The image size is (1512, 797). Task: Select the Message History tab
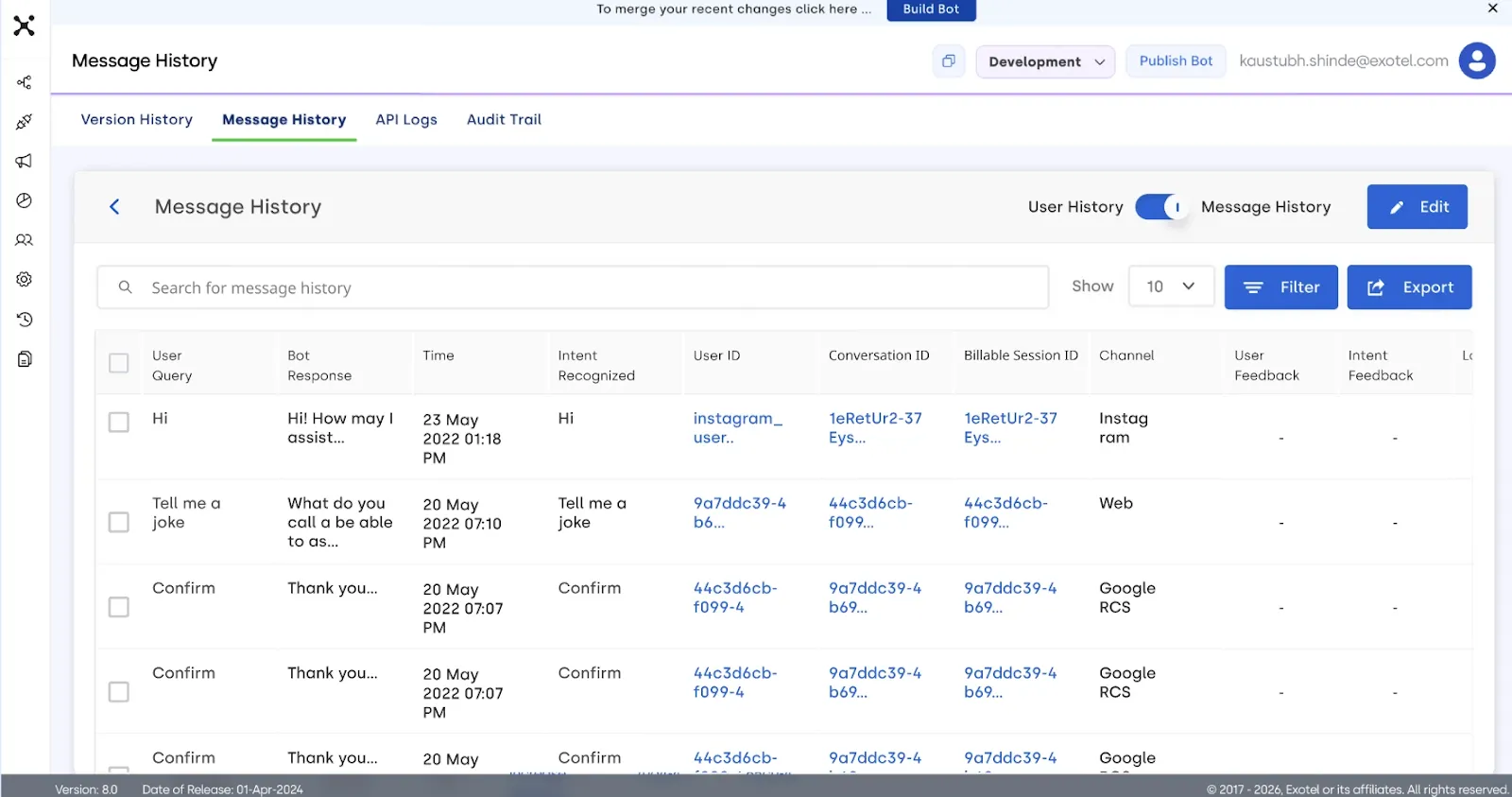click(x=284, y=120)
